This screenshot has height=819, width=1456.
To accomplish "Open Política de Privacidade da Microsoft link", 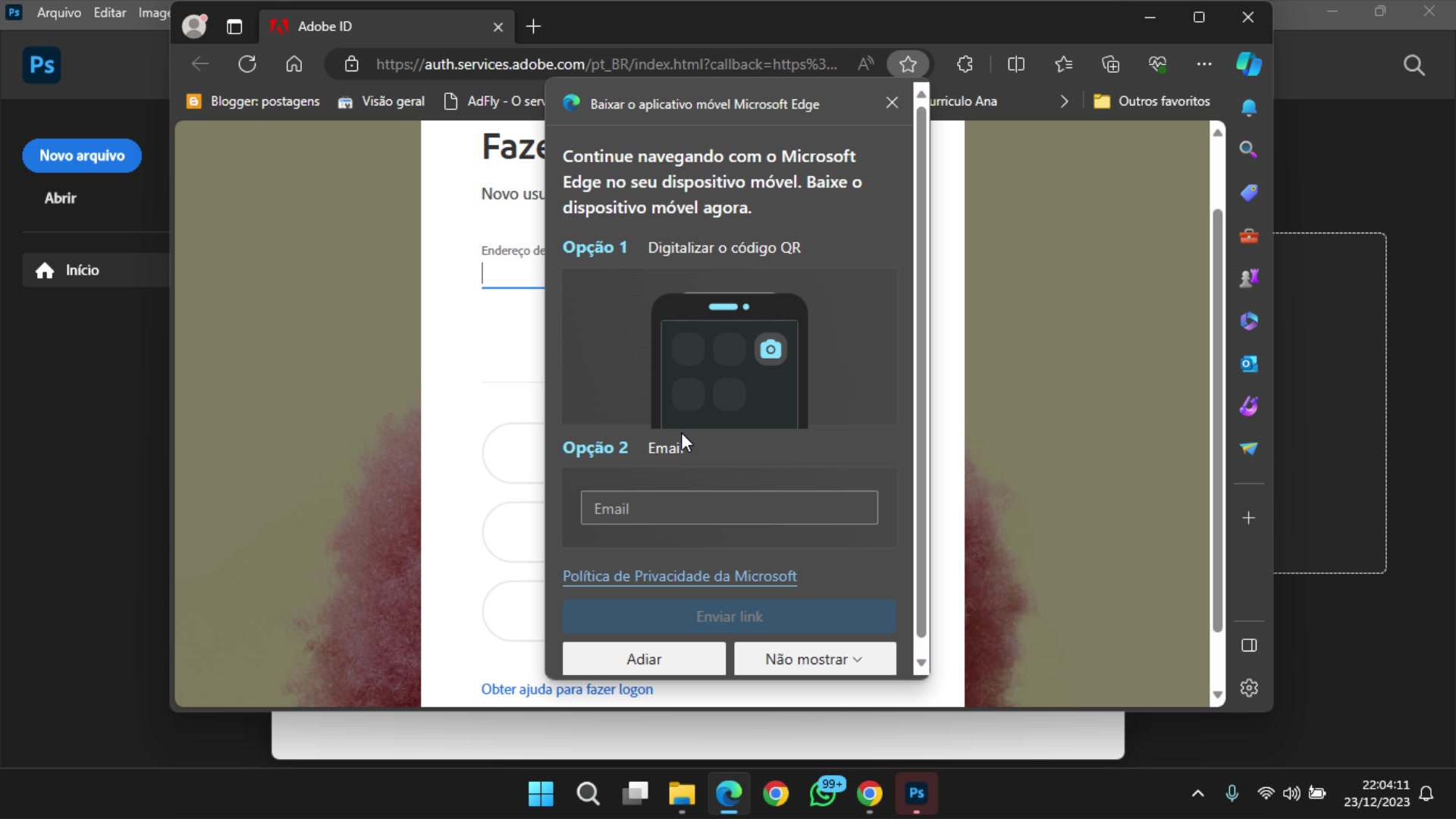I will pyautogui.click(x=679, y=576).
